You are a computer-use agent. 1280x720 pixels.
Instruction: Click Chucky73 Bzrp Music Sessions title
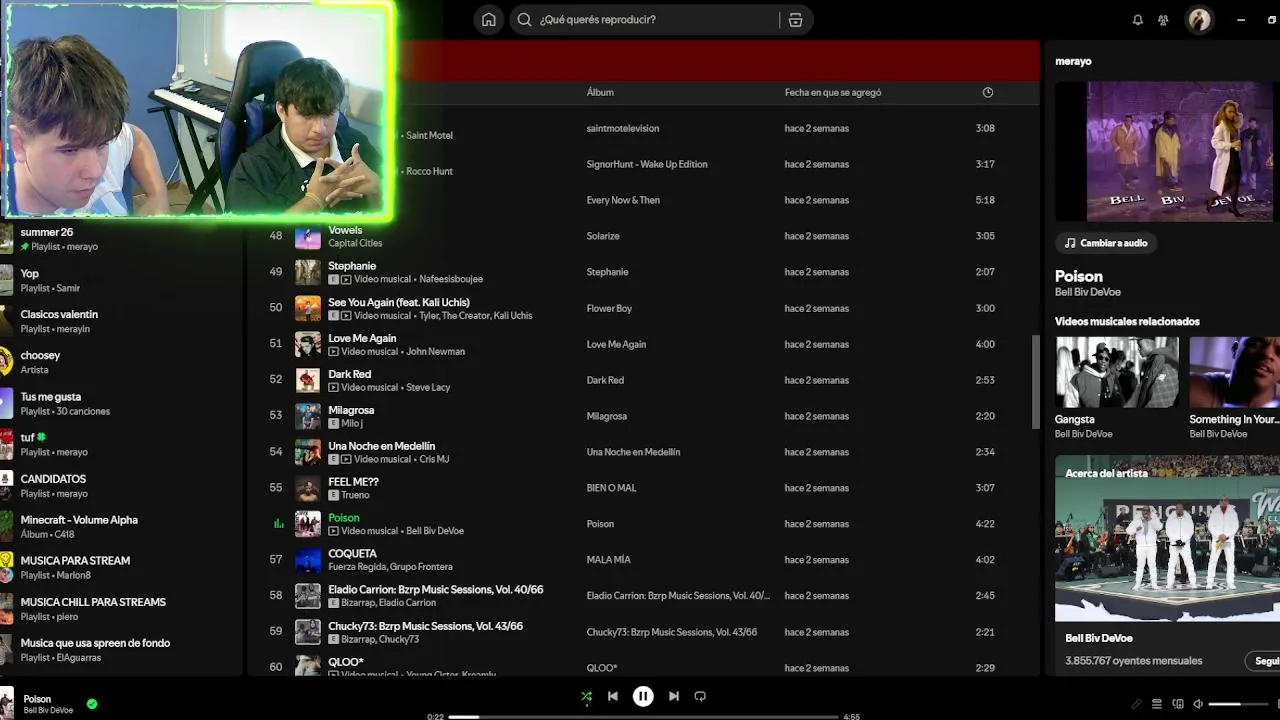(425, 626)
